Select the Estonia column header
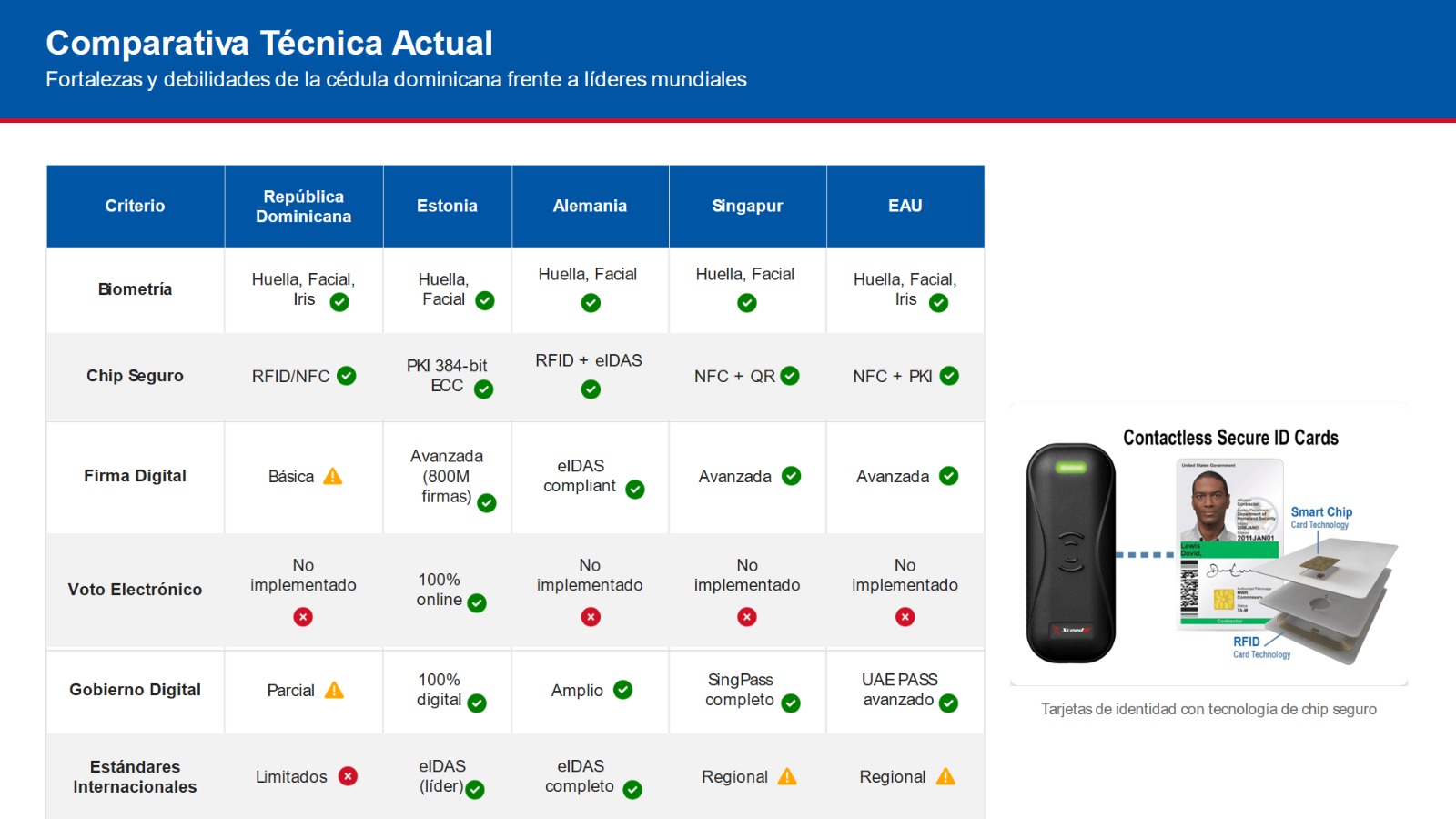This screenshot has height=819, width=1456. (447, 206)
